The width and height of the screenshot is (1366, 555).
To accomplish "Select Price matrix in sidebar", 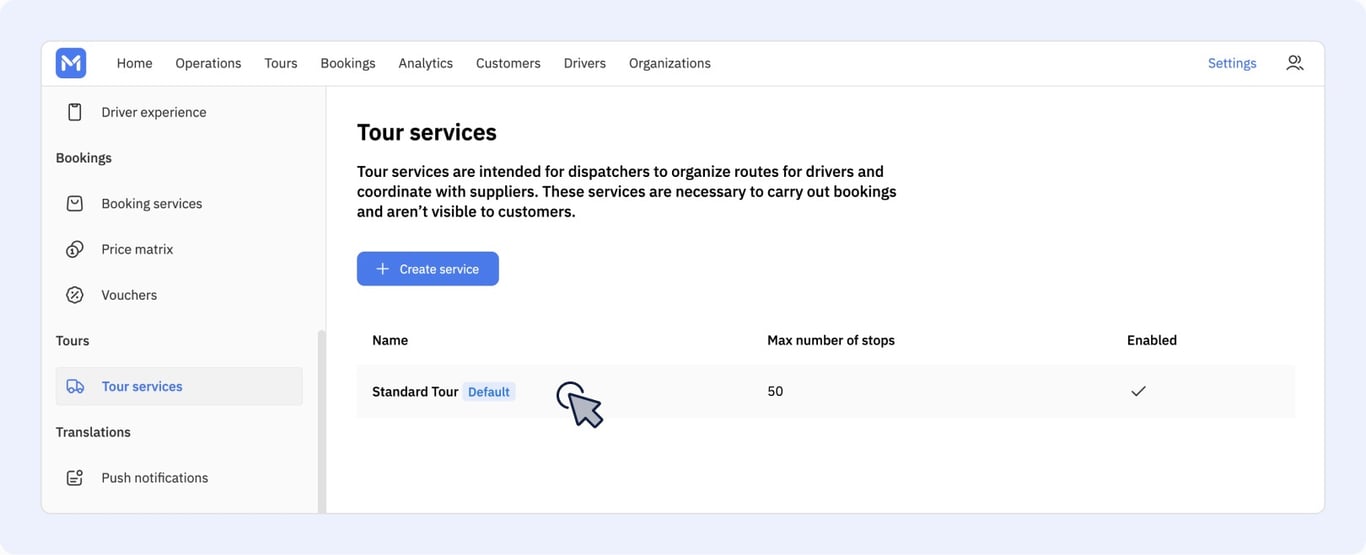I will [137, 249].
